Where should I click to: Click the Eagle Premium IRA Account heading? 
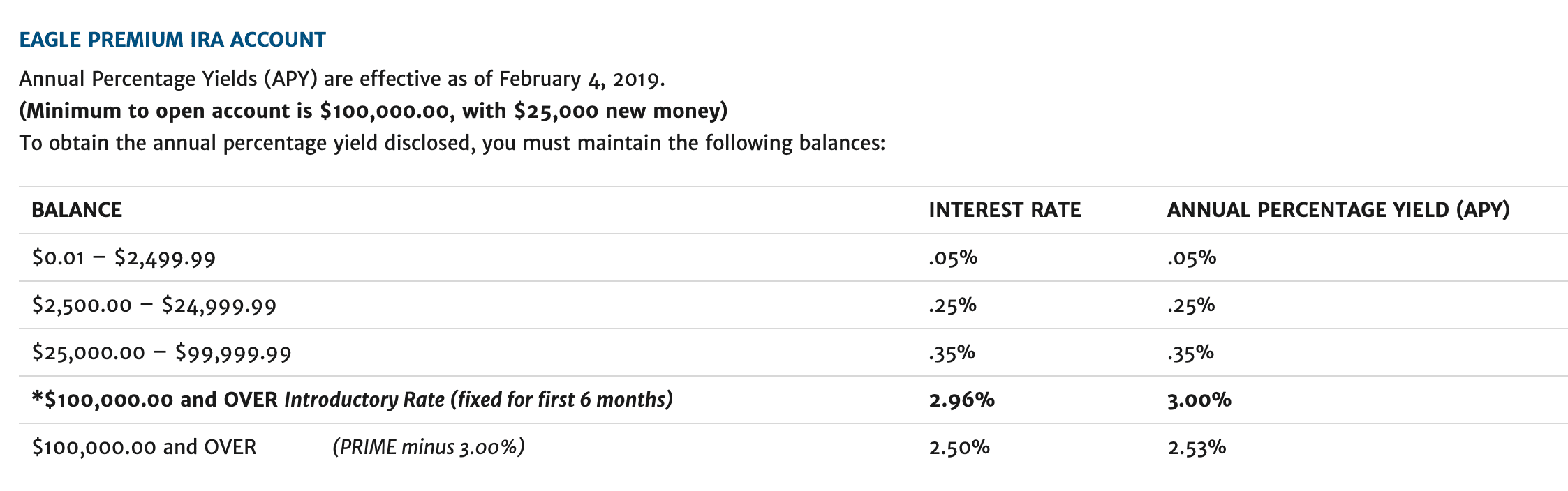[172, 40]
